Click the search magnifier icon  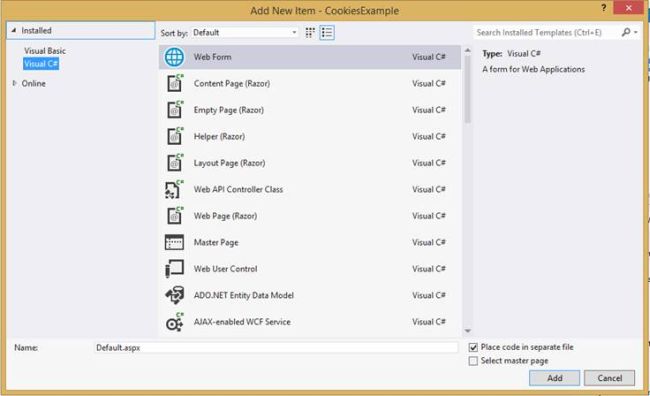pos(626,32)
